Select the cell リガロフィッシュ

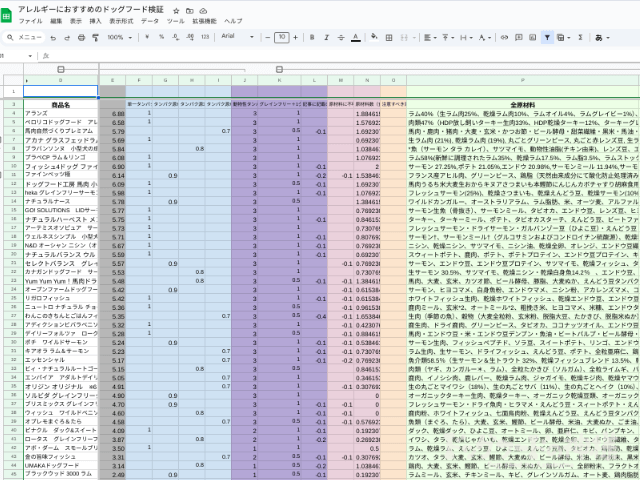61,298
